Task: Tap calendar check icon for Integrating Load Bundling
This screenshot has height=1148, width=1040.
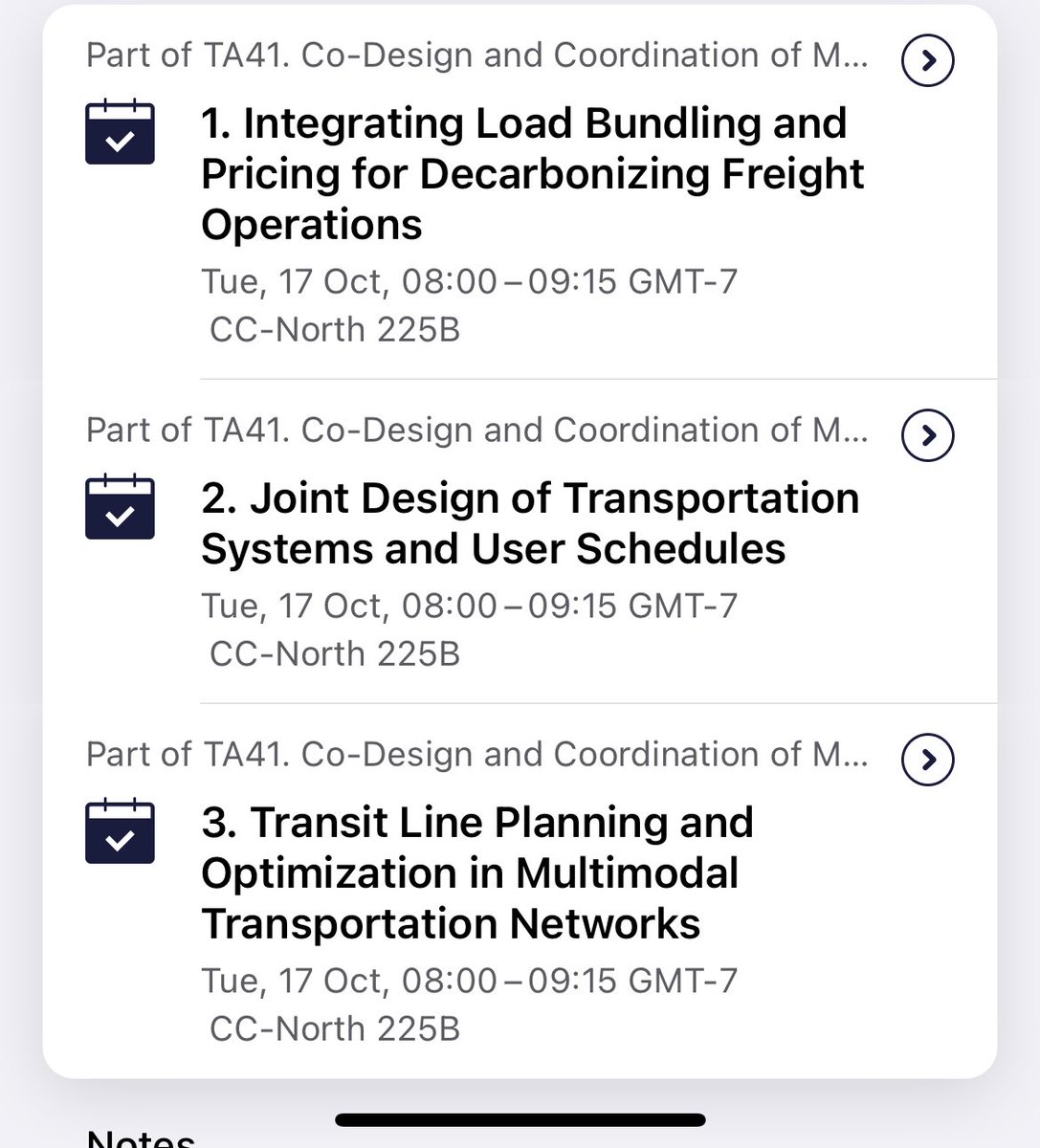Action: (120, 131)
